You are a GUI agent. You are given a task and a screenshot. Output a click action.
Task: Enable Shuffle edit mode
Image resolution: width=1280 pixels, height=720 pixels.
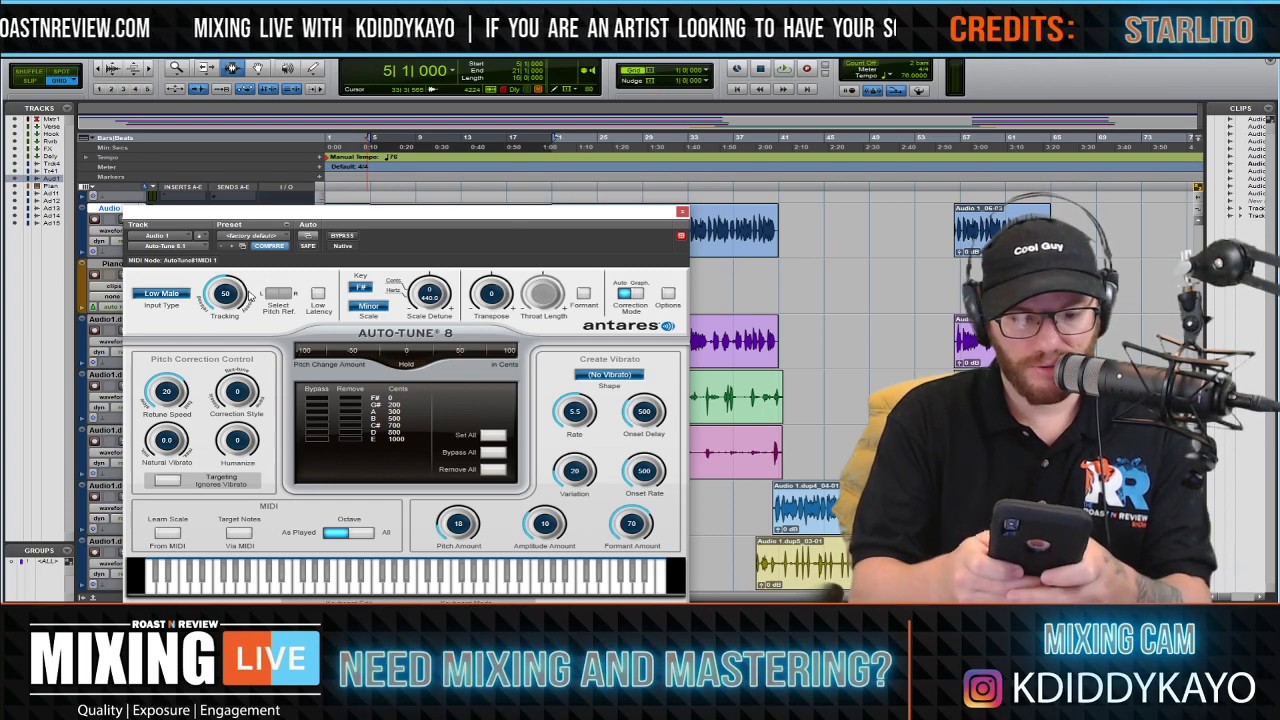coord(28,71)
